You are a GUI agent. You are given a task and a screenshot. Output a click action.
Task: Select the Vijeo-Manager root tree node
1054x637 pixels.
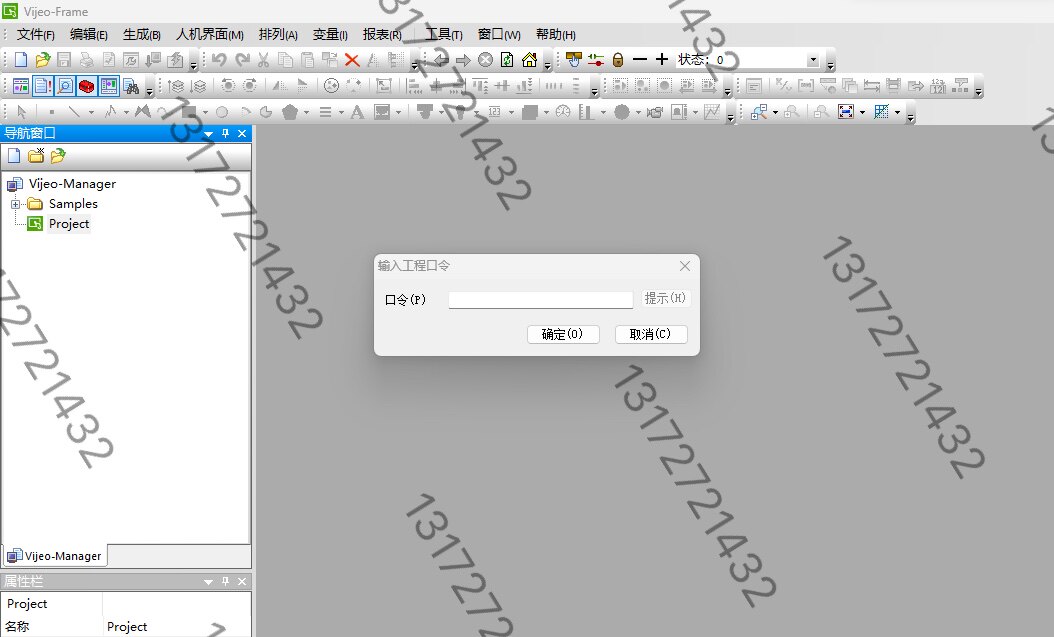pos(72,183)
